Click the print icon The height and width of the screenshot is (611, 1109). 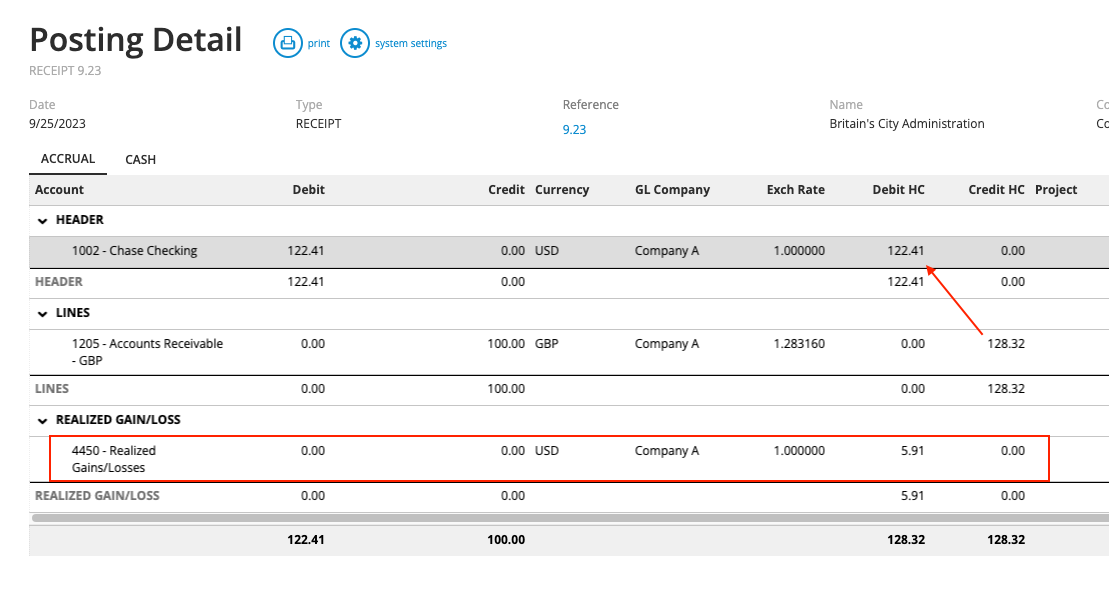click(287, 43)
